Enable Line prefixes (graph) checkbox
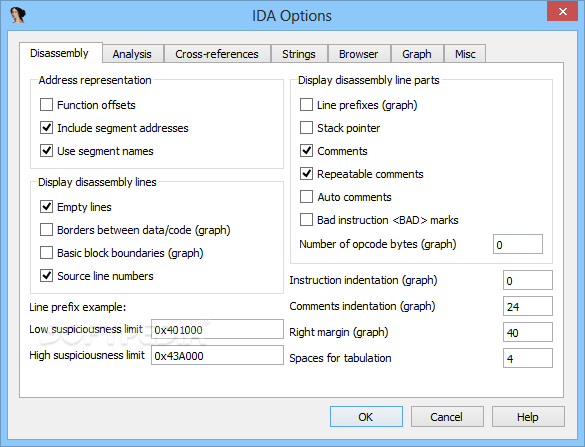 pos(306,105)
